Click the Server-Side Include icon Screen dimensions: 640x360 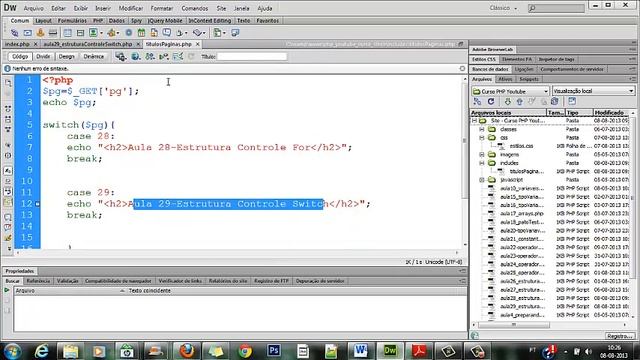pos(154,33)
